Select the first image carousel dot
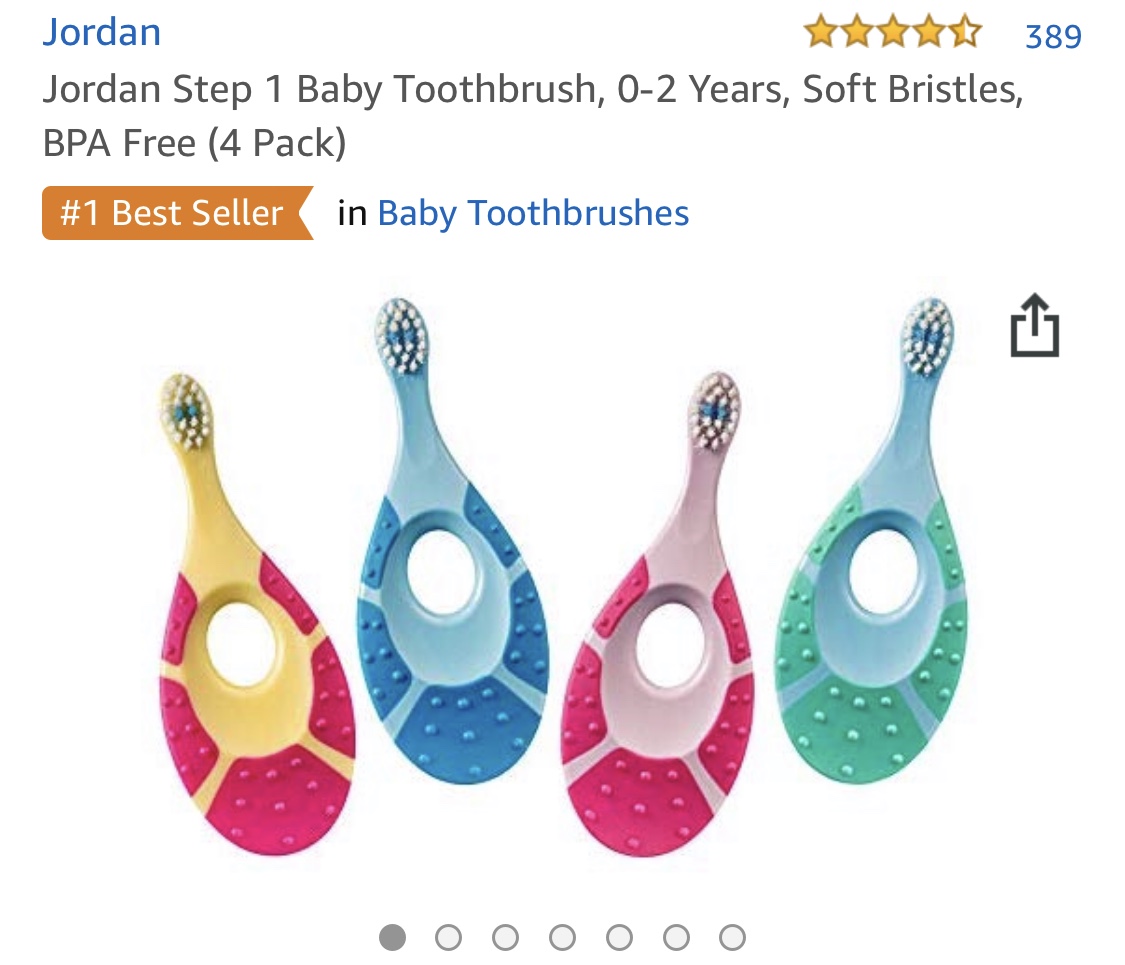Viewport: 1125px width, 965px height. [x=392, y=937]
